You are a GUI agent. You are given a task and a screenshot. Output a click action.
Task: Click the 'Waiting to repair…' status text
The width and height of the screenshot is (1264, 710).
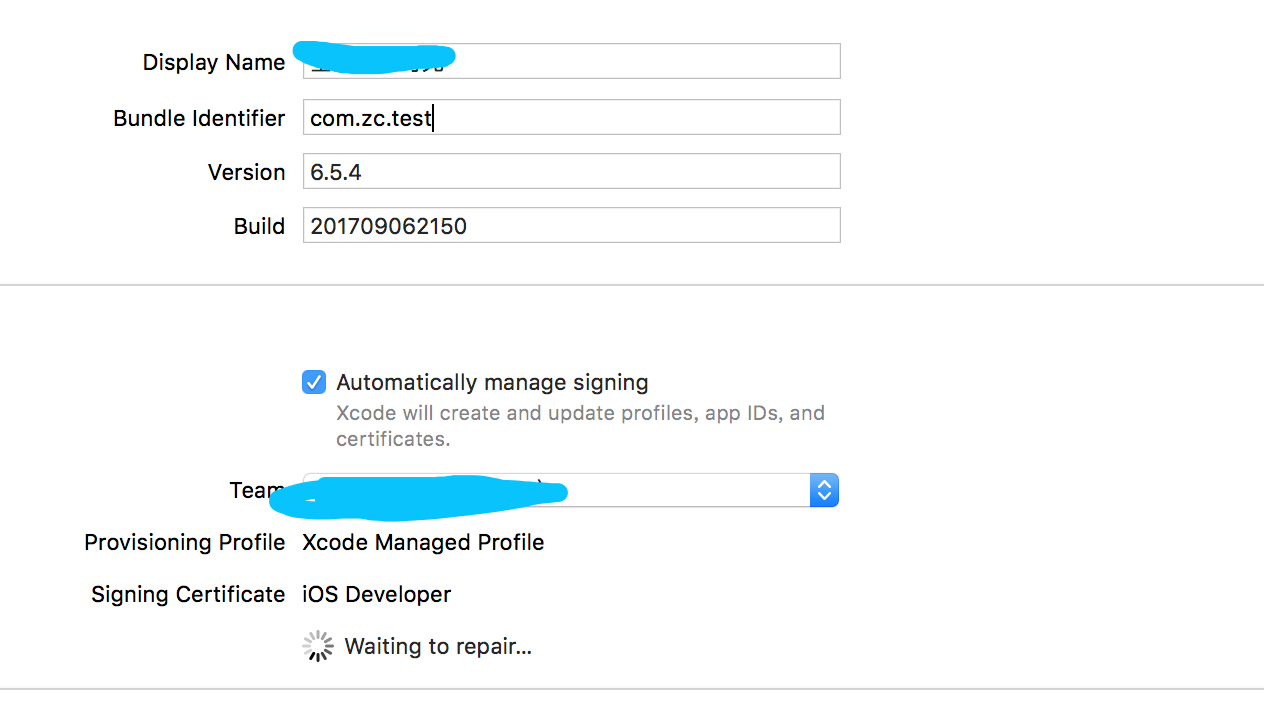point(438,646)
